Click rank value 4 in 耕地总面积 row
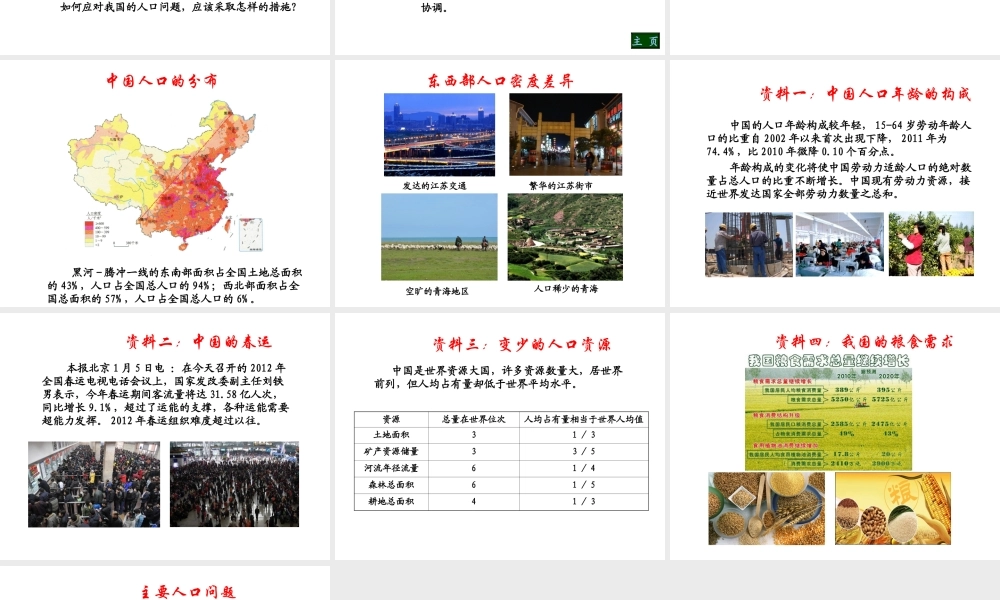Viewport: 1000px width, 600px height. 474,501
